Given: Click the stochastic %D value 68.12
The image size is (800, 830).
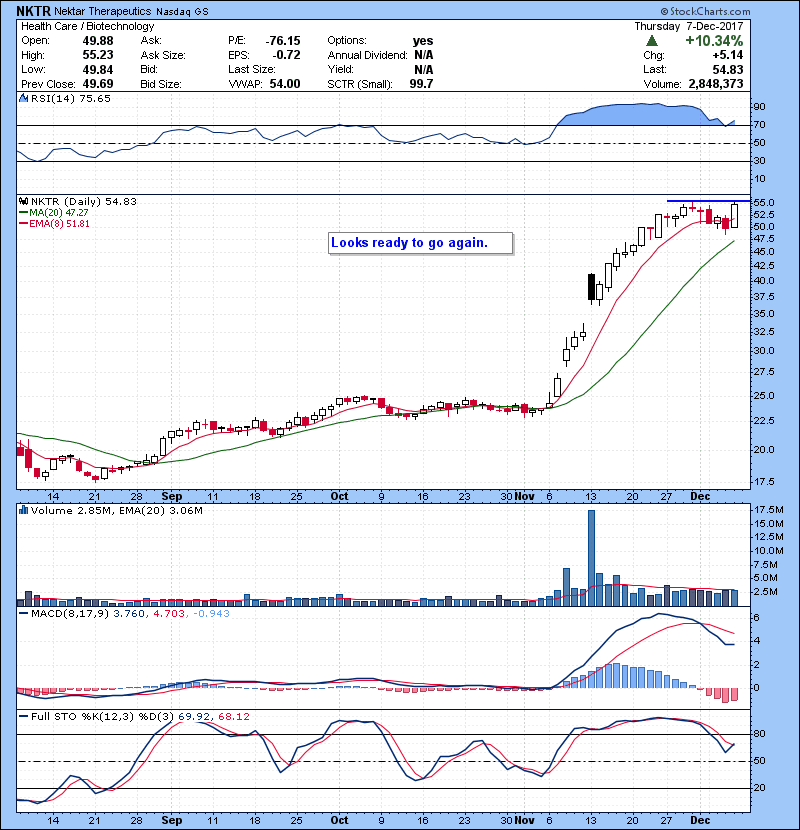Looking at the screenshot, I should 233,716.
